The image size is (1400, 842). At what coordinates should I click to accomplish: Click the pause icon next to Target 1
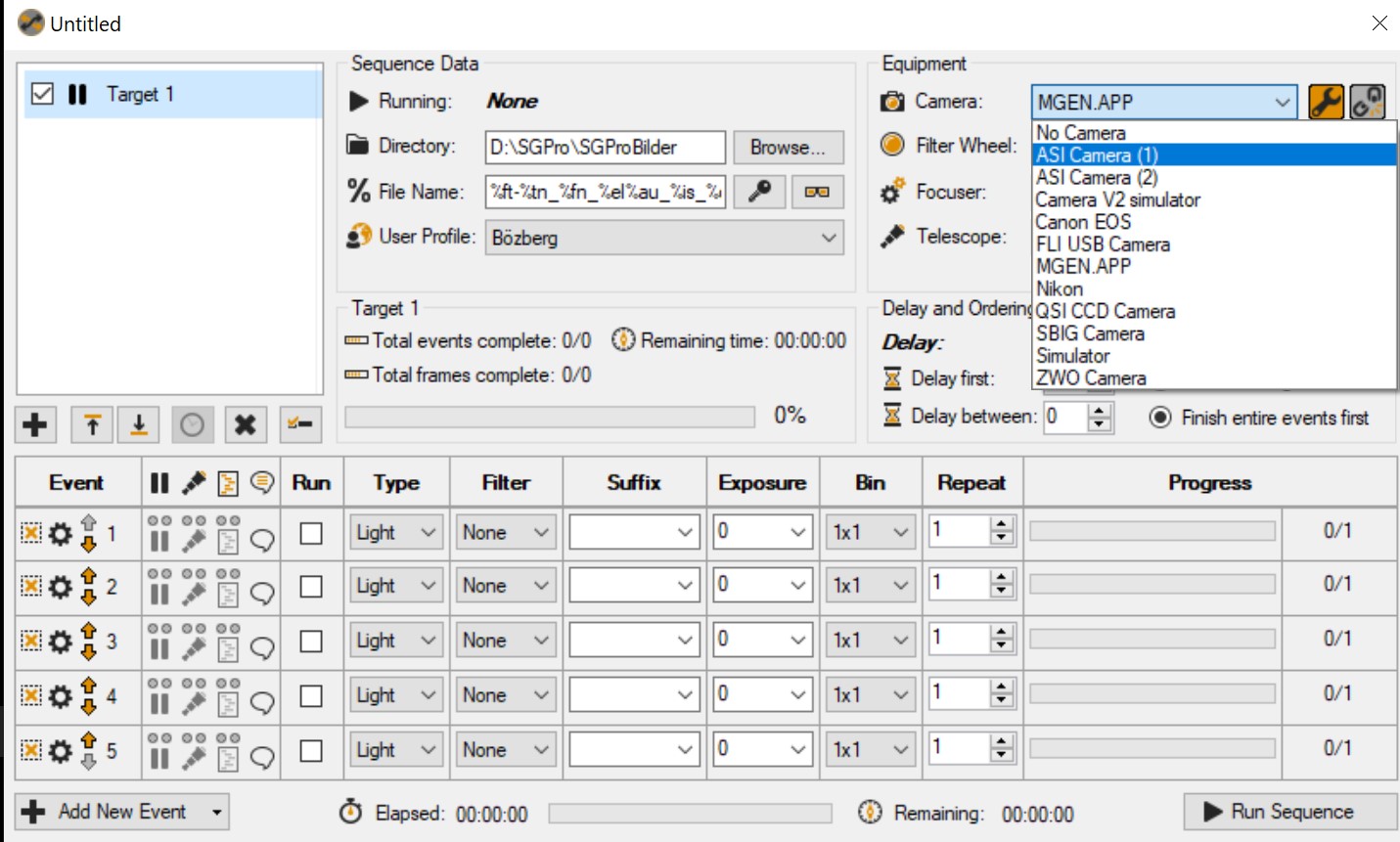pos(77,94)
